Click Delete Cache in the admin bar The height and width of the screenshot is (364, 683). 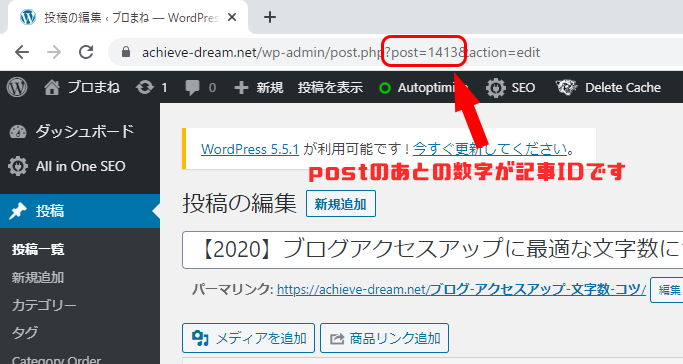click(x=622, y=88)
